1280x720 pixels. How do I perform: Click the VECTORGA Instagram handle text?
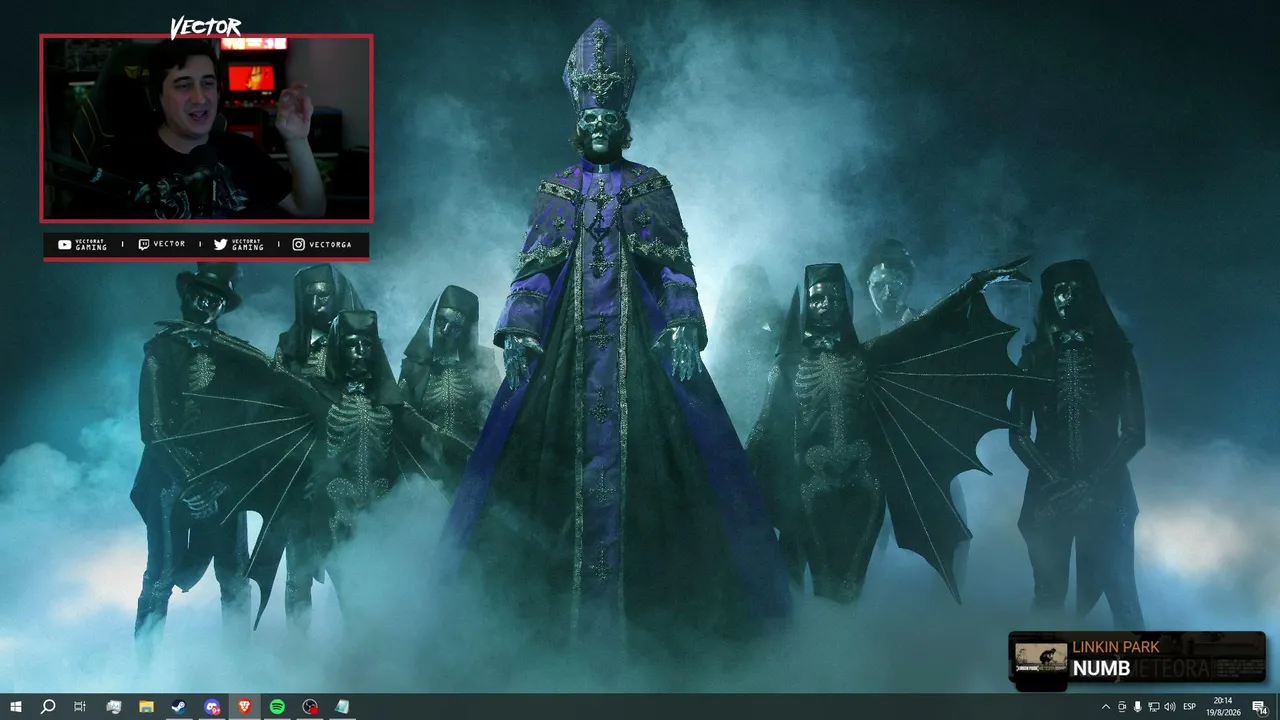(x=329, y=245)
